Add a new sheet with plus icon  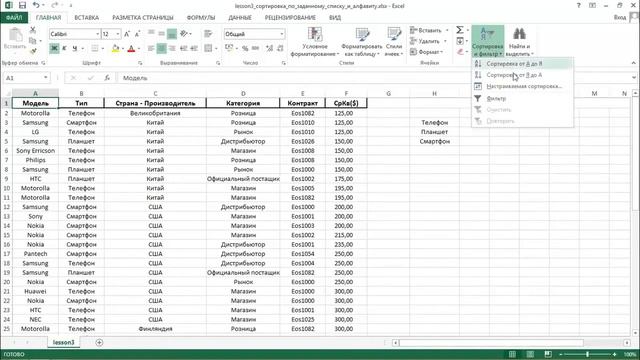(99, 342)
